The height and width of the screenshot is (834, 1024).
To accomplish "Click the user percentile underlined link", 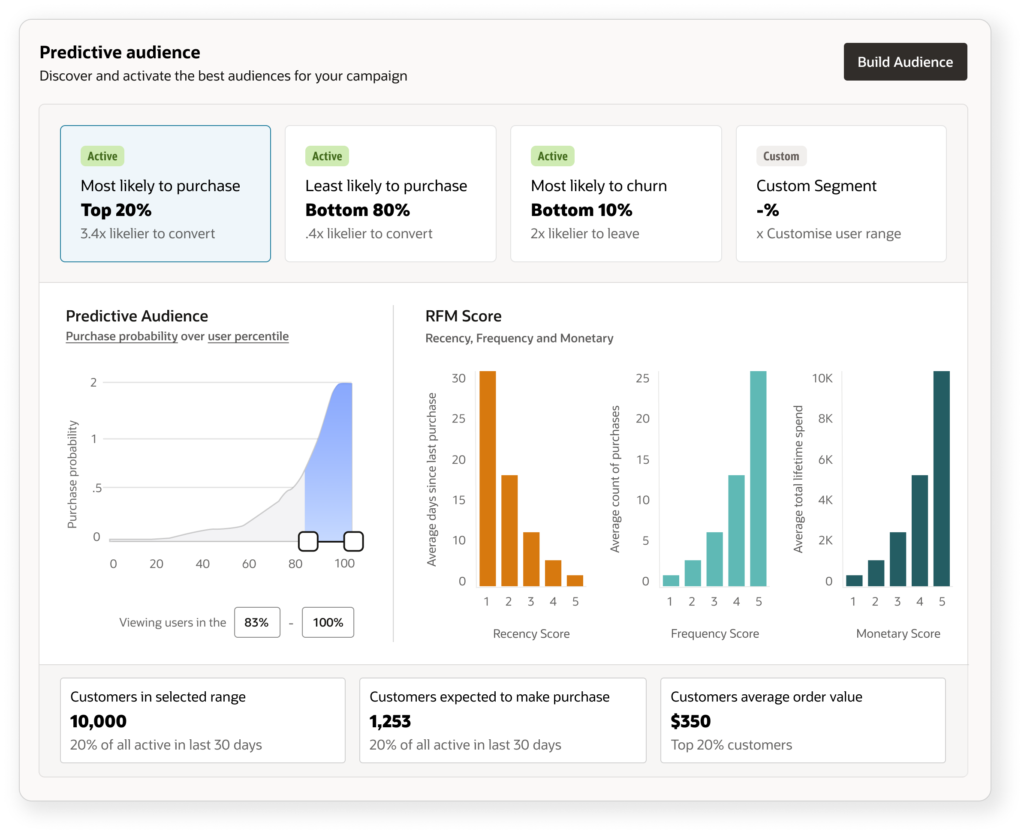I will (x=248, y=337).
